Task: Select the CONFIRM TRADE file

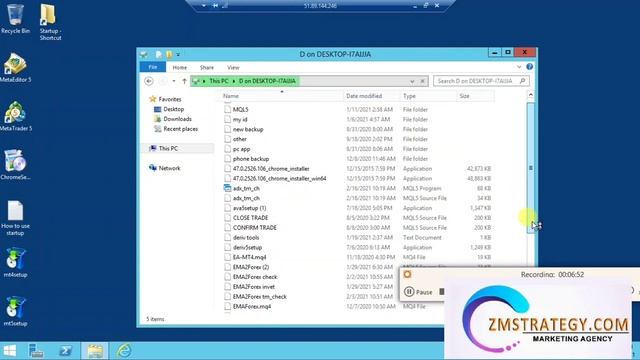Action: 254,227
